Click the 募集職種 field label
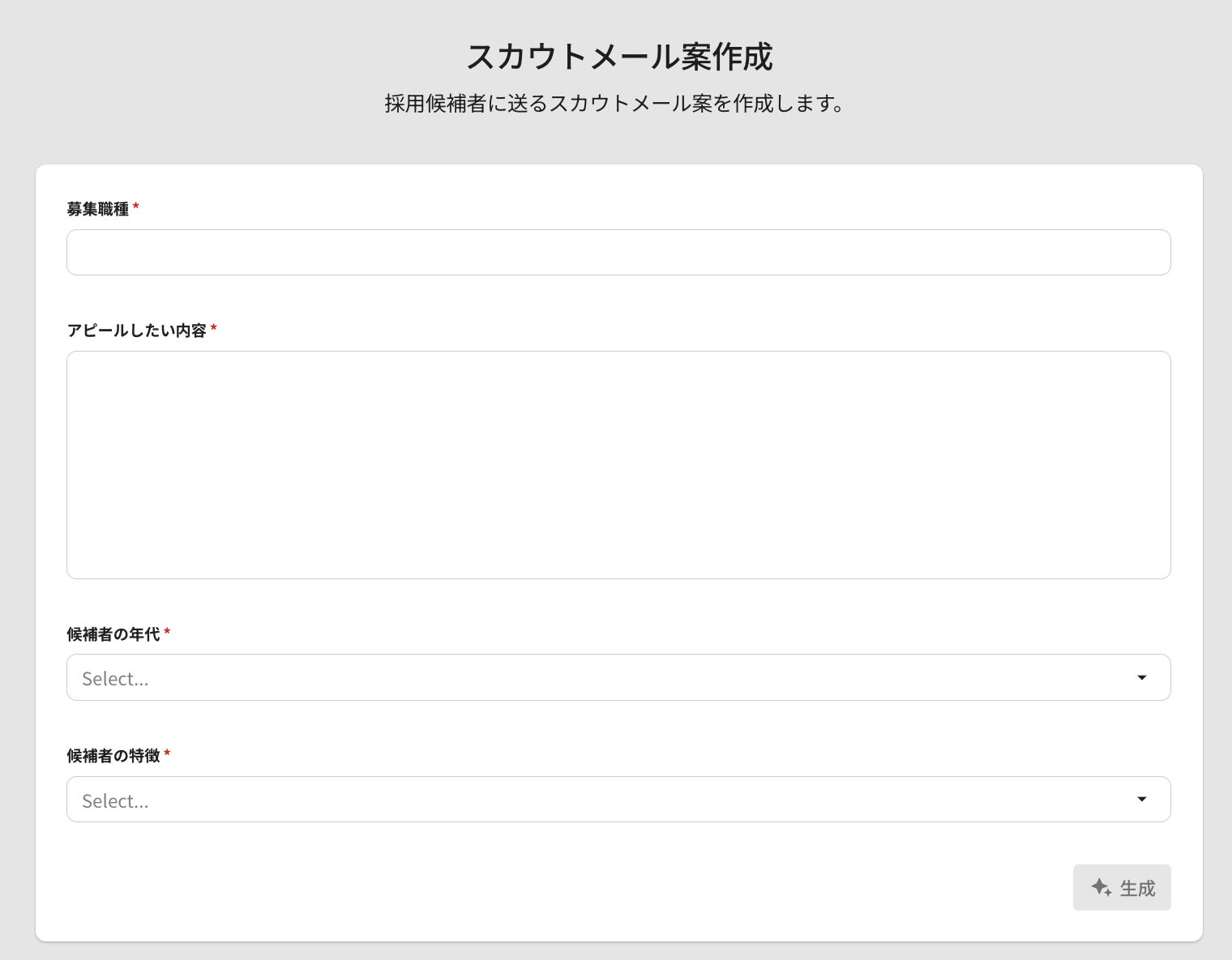Viewport: 1232px width, 960px height. [x=97, y=209]
